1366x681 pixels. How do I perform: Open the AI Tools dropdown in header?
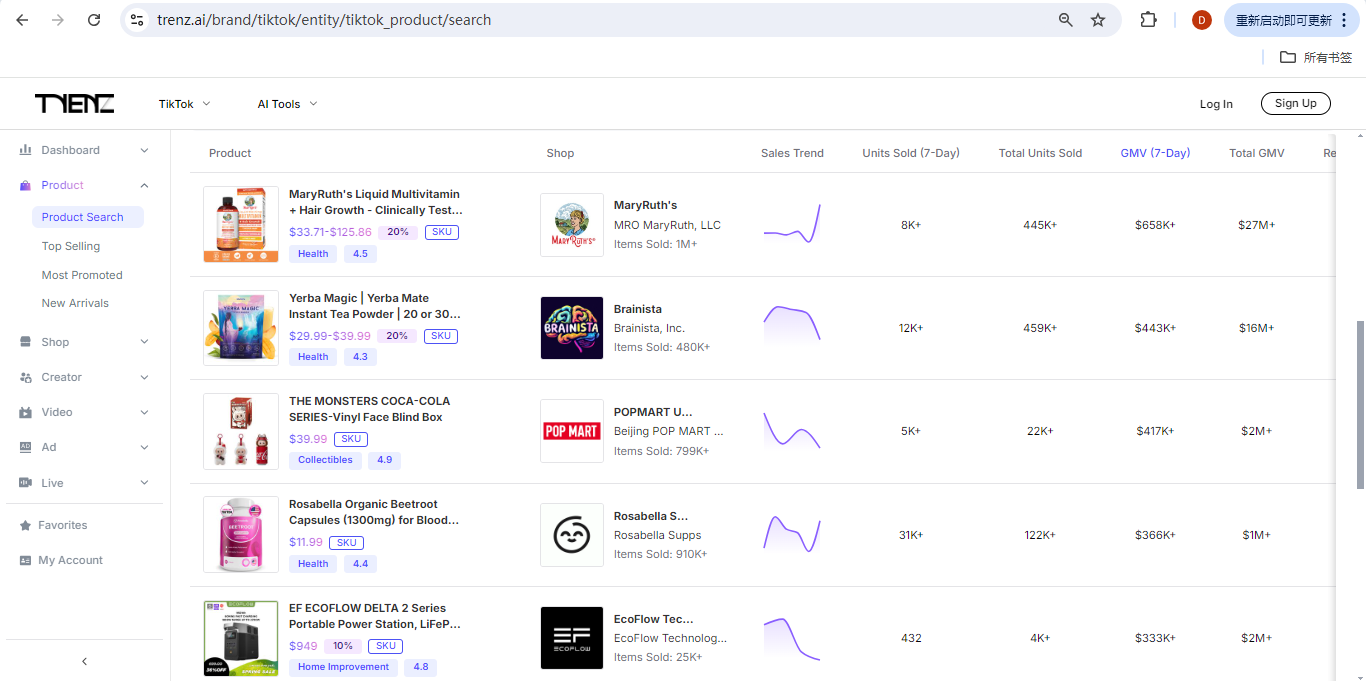tap(288, 104)
